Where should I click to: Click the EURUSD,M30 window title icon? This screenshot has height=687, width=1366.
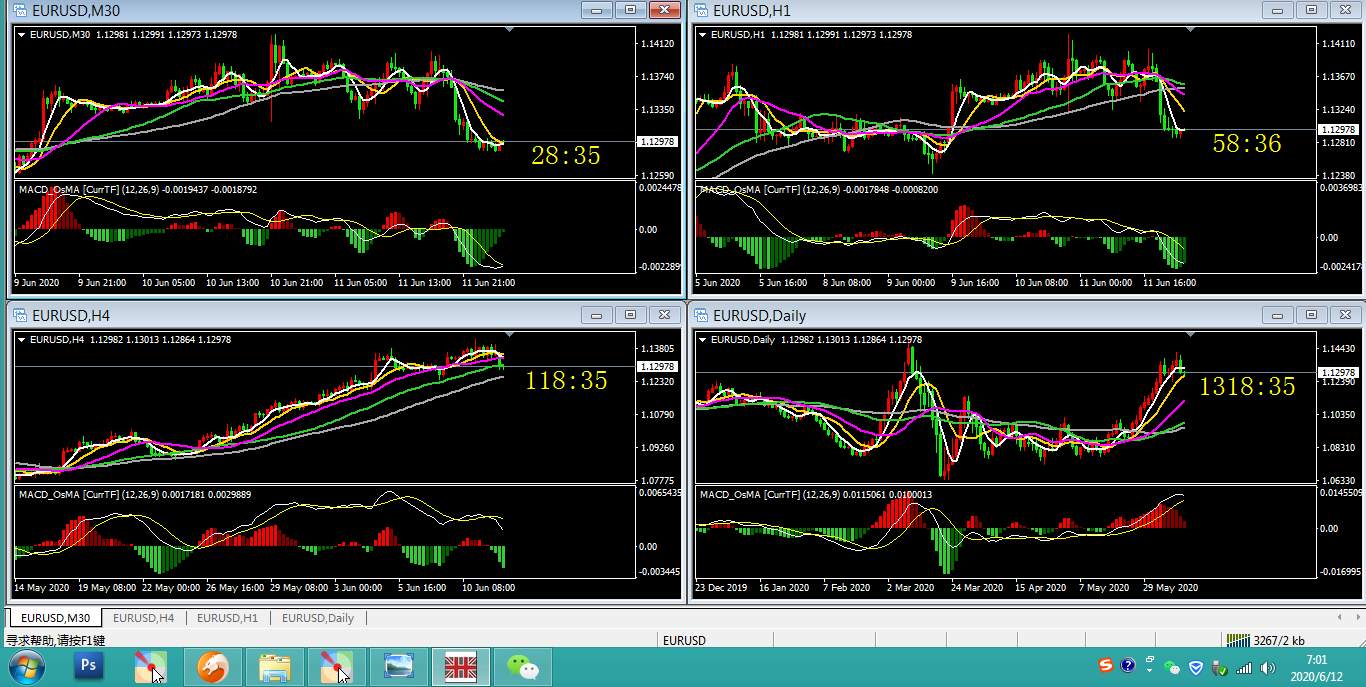pyautogui.click(x=19, y=10)
